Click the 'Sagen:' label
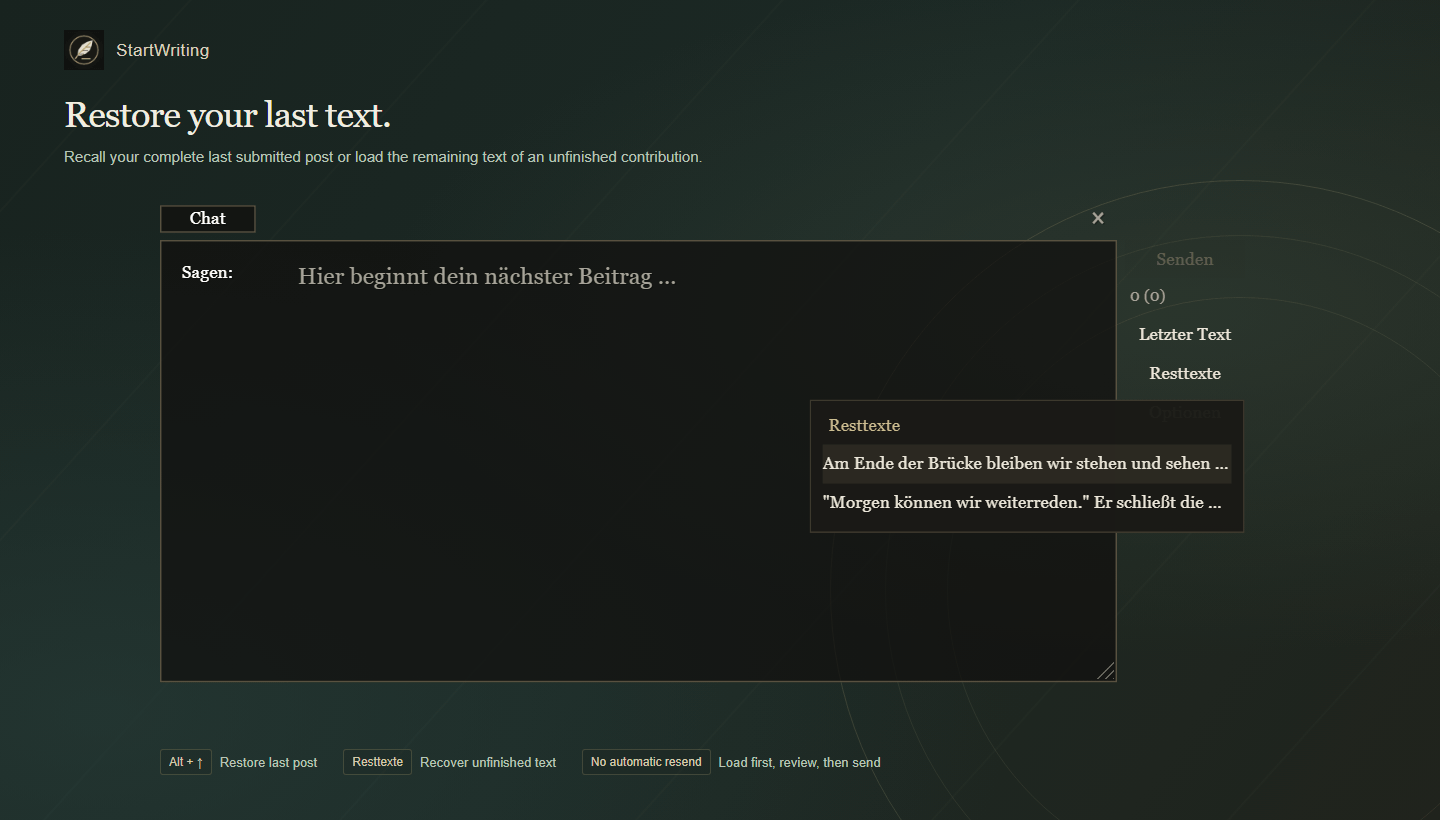This screenshot has height=820, width=1440. 207,272
